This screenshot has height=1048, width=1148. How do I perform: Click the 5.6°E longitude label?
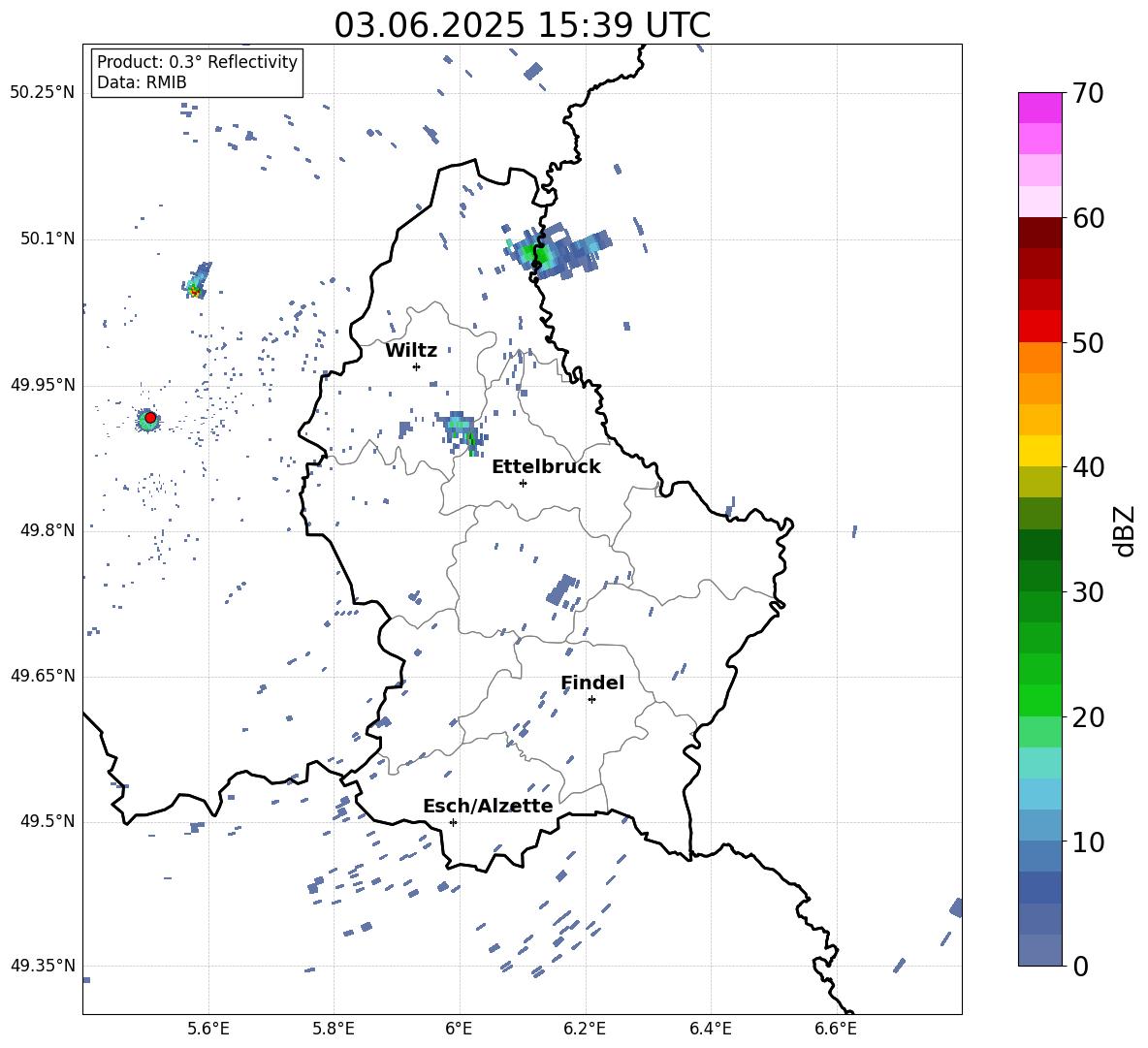pyautogui.click(x=208, y=1029)
